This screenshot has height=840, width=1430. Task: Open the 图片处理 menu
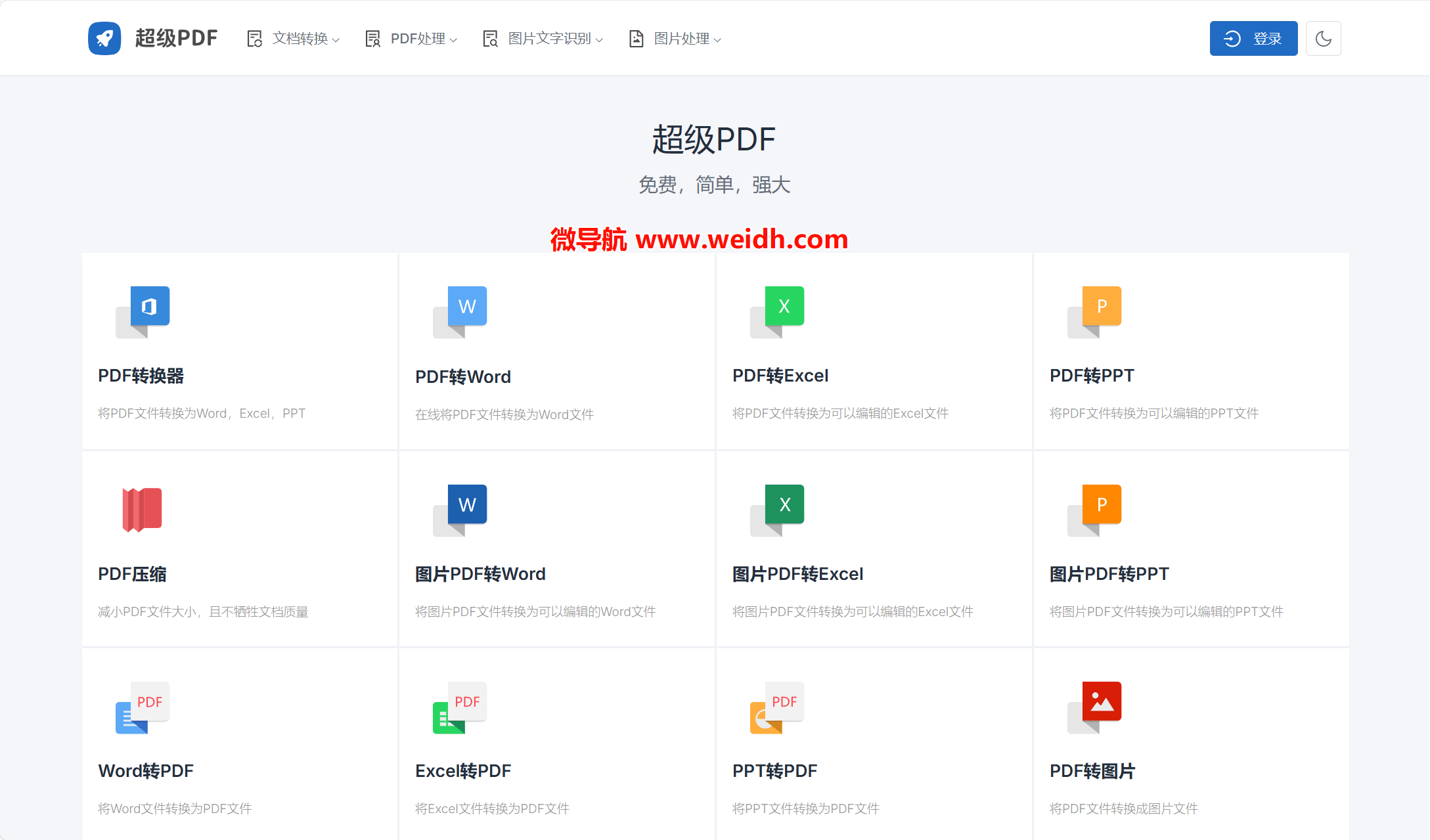[x=675, y=39]
